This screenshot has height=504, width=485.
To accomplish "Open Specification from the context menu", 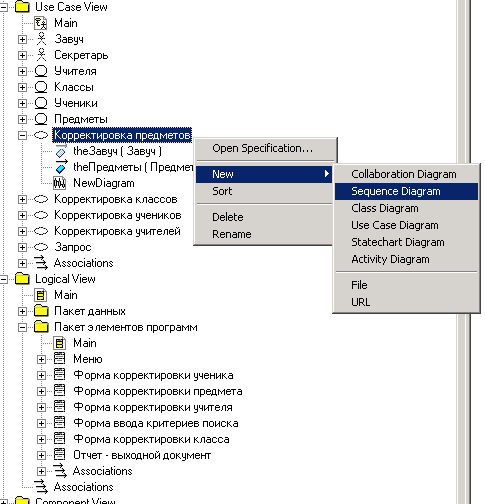I will click(x=263, y=148).
